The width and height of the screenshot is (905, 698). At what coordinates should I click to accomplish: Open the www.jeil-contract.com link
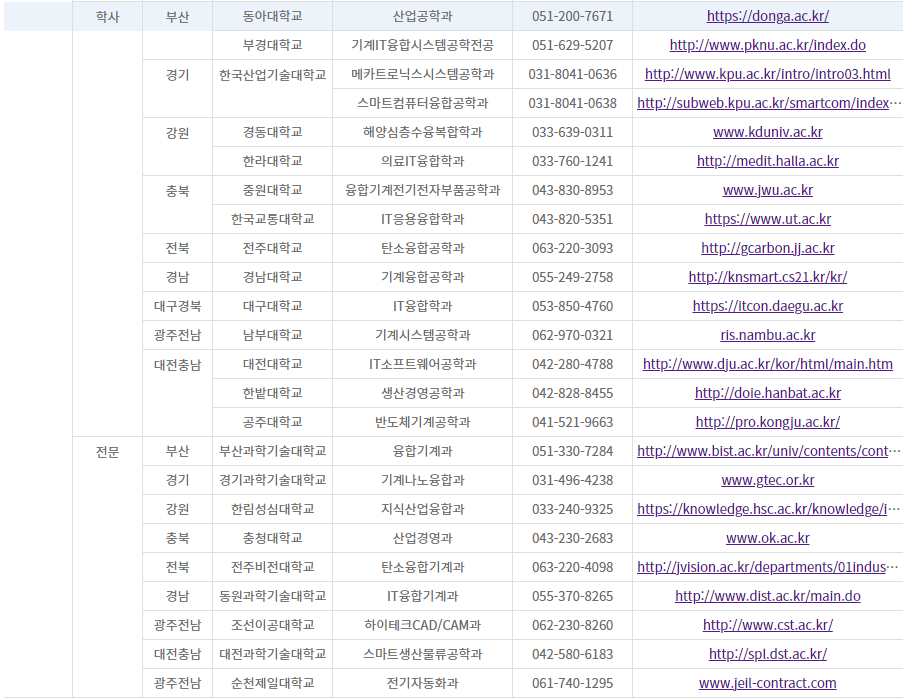(768, 683)
